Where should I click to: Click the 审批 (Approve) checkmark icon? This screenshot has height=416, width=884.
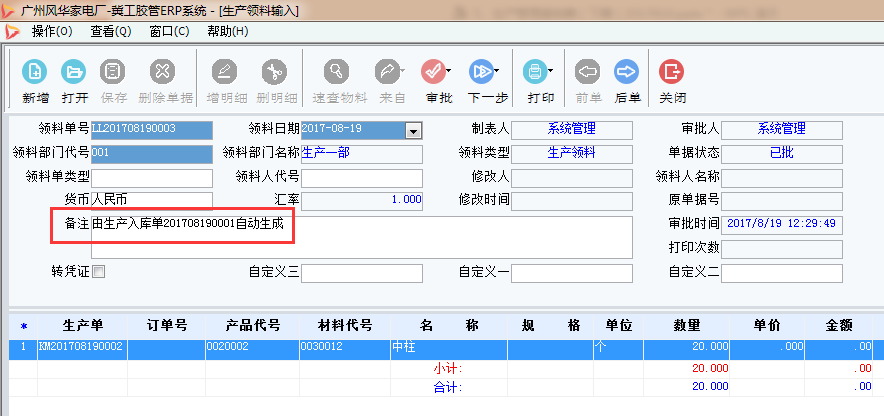pyautogui.click(x=433, y=72)
